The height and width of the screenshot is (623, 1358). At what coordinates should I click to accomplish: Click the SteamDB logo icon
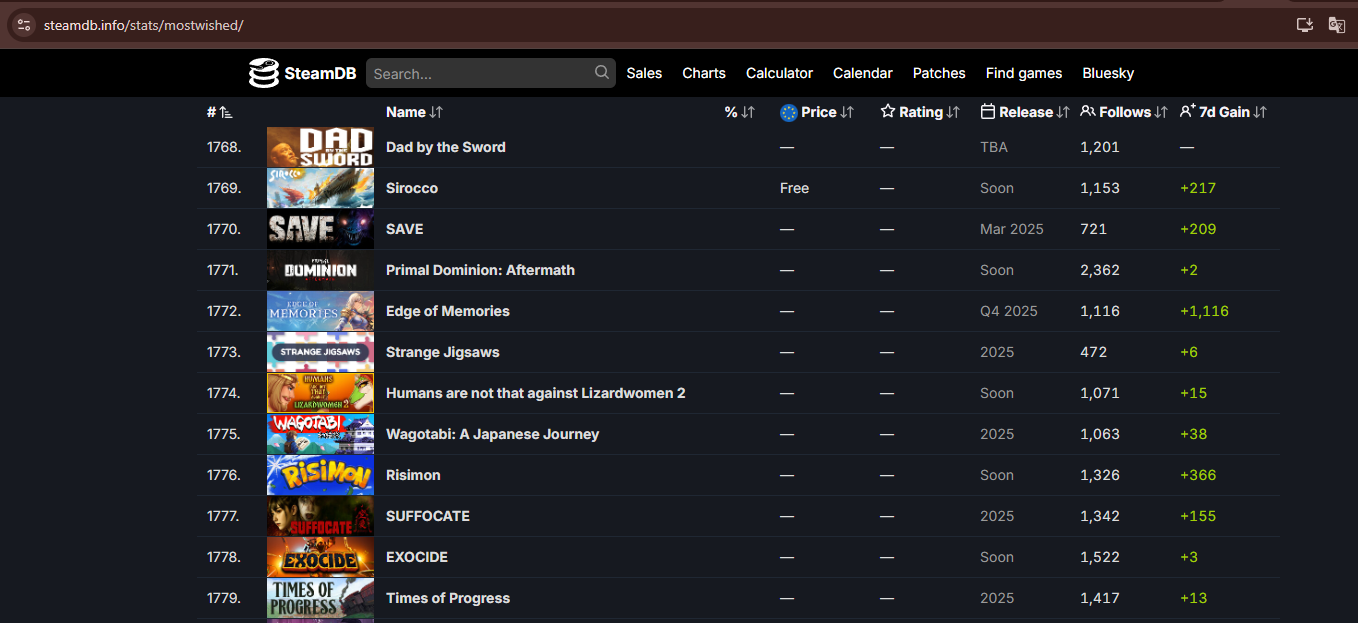click(264, 73)
